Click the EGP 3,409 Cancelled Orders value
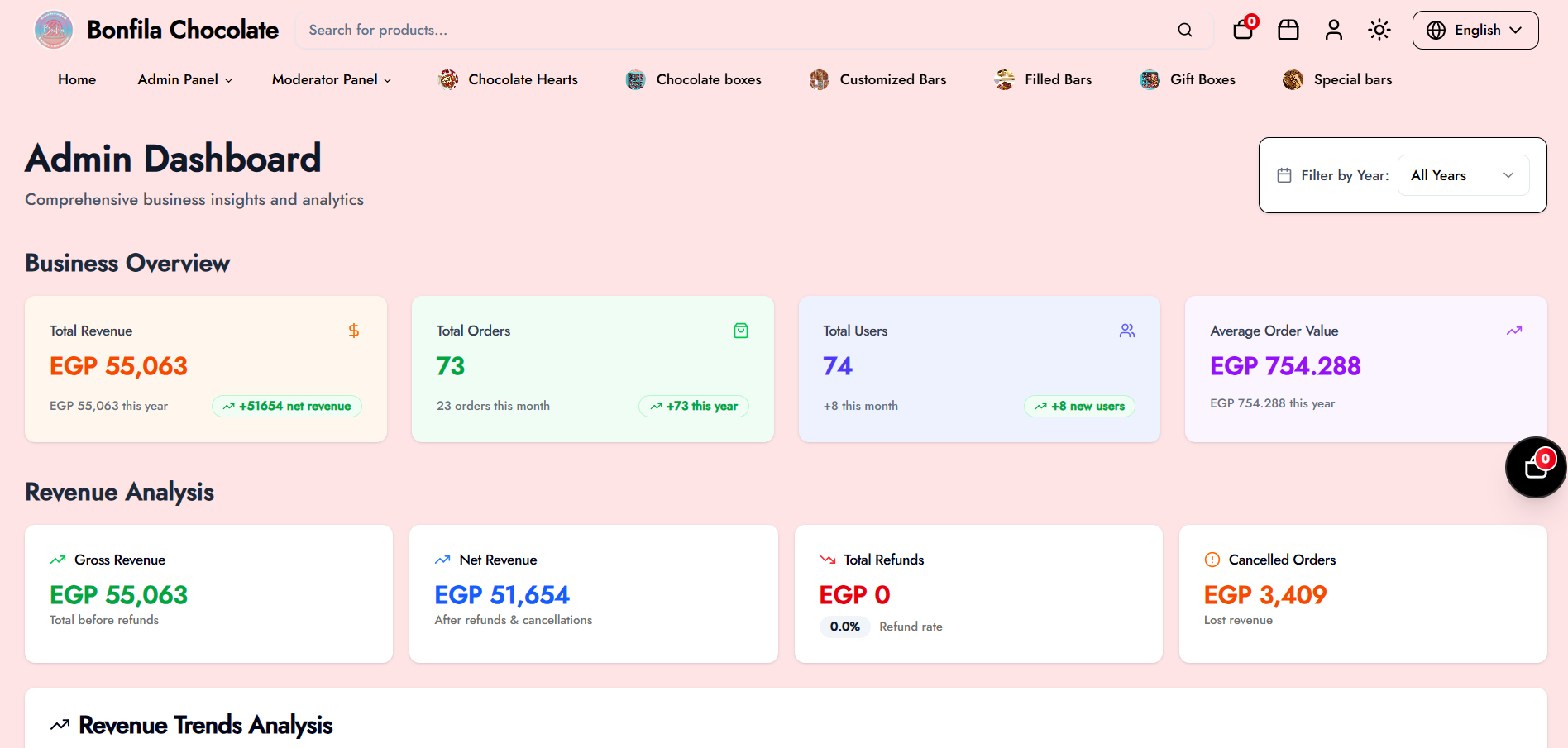This screenshot has width=1568, height=748. [x=1265, y=595]
